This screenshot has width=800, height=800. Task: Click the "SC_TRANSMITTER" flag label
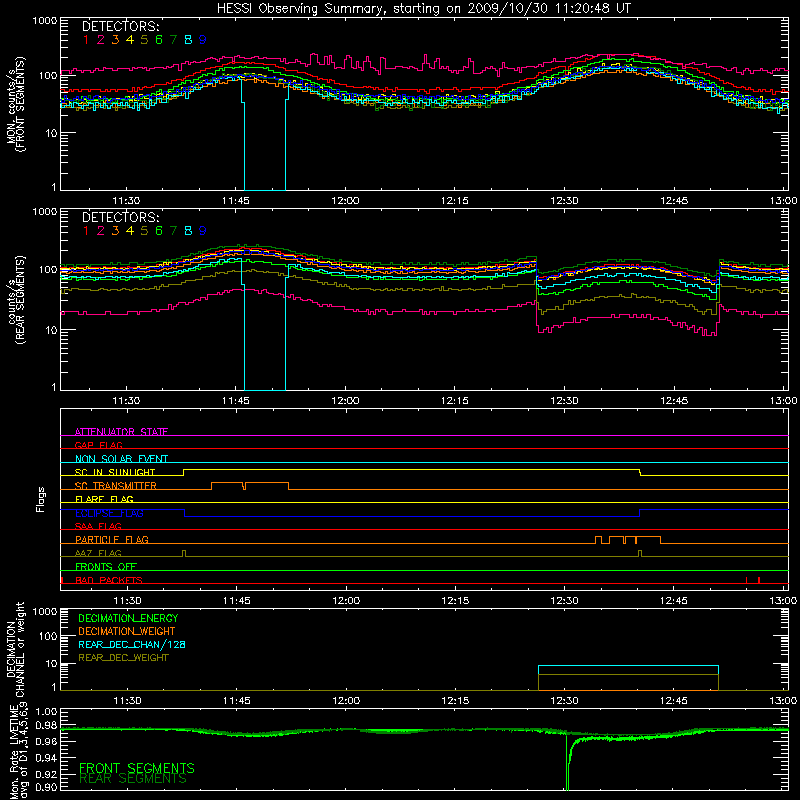pyautogui.click(x=116, y=486)
